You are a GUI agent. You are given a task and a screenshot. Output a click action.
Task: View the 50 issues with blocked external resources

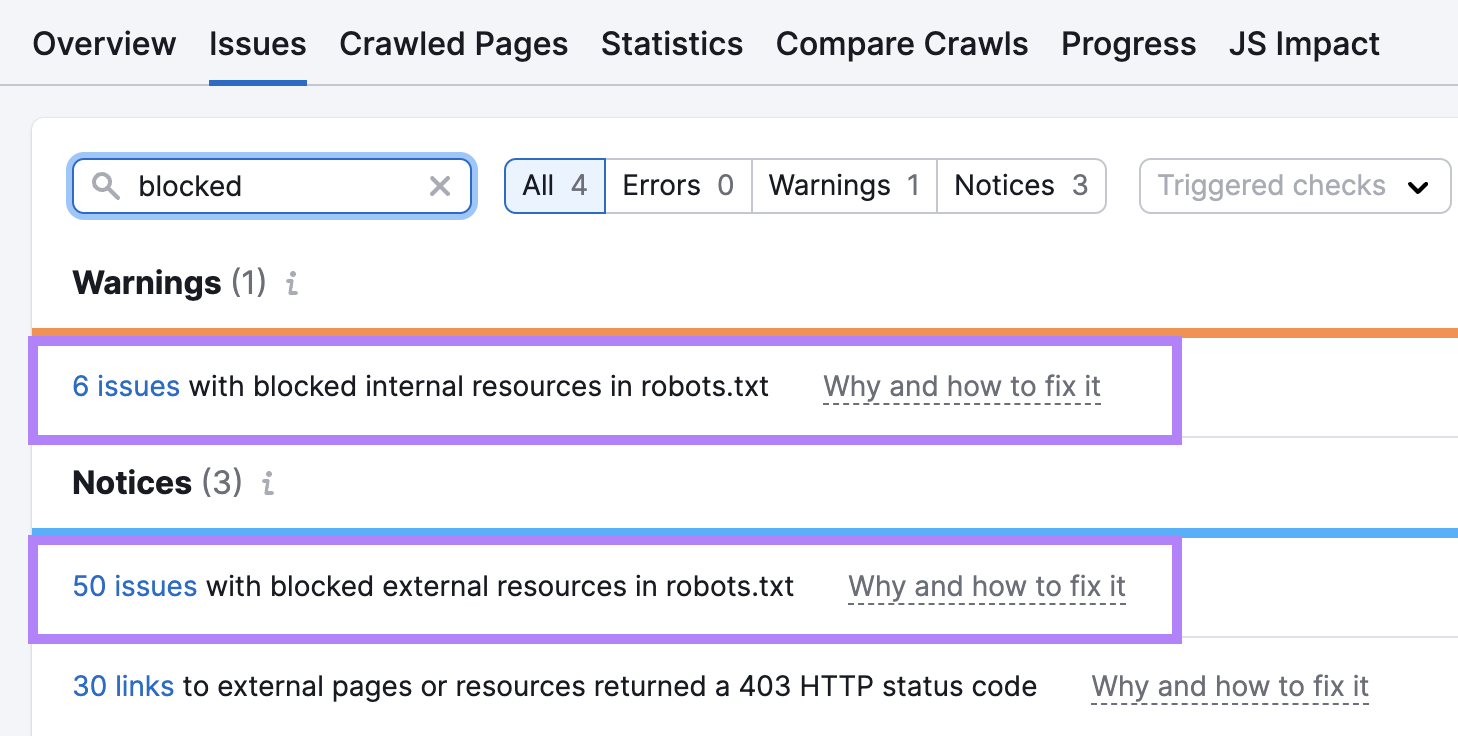click(x=134, y=587)
